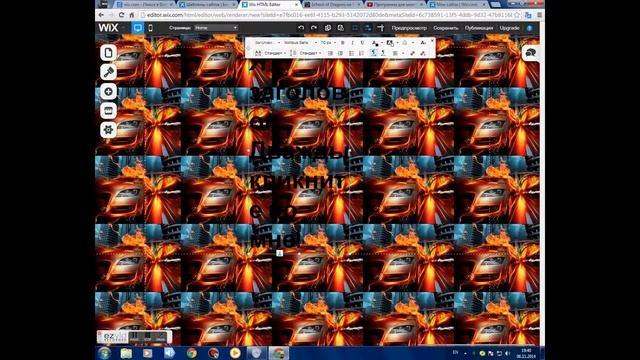The height and width of the screenshot is (360, 640).
Task: Undo the last action in the Wix top bar
Action: [301, 28]
